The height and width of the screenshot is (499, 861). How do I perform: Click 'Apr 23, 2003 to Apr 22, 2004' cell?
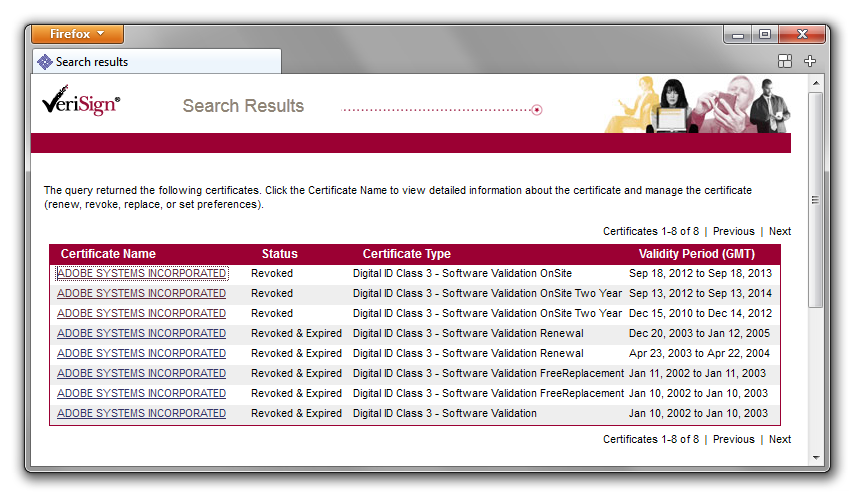point(699,354)
